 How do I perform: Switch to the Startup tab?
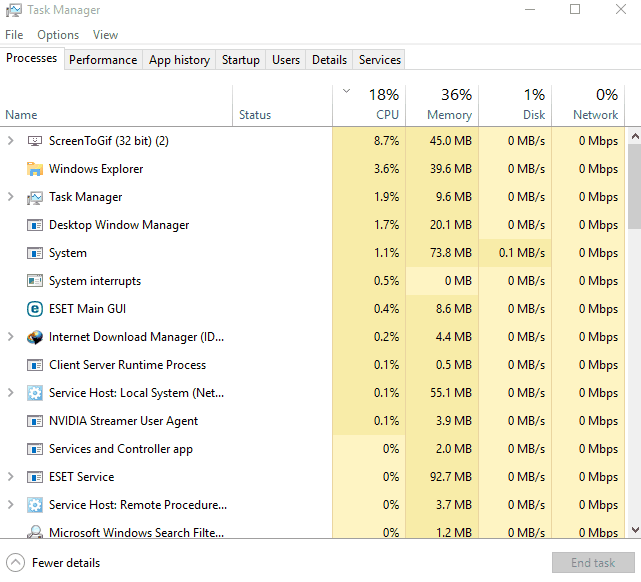241,60
